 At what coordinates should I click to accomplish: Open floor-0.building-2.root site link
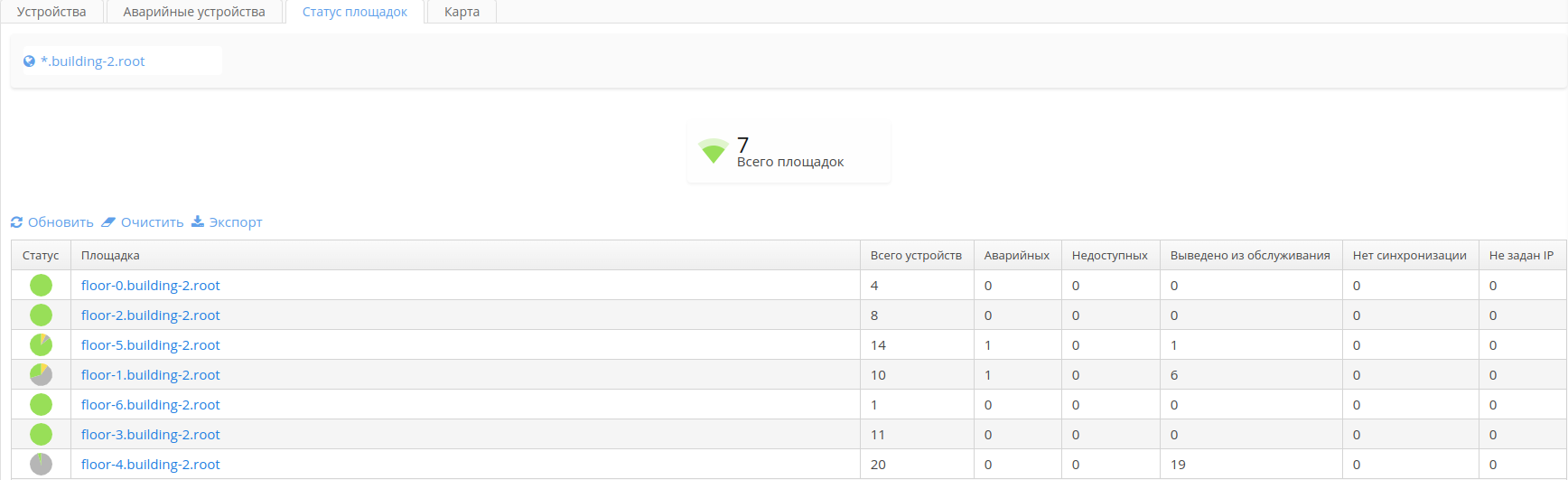click(x=151, y=286)
